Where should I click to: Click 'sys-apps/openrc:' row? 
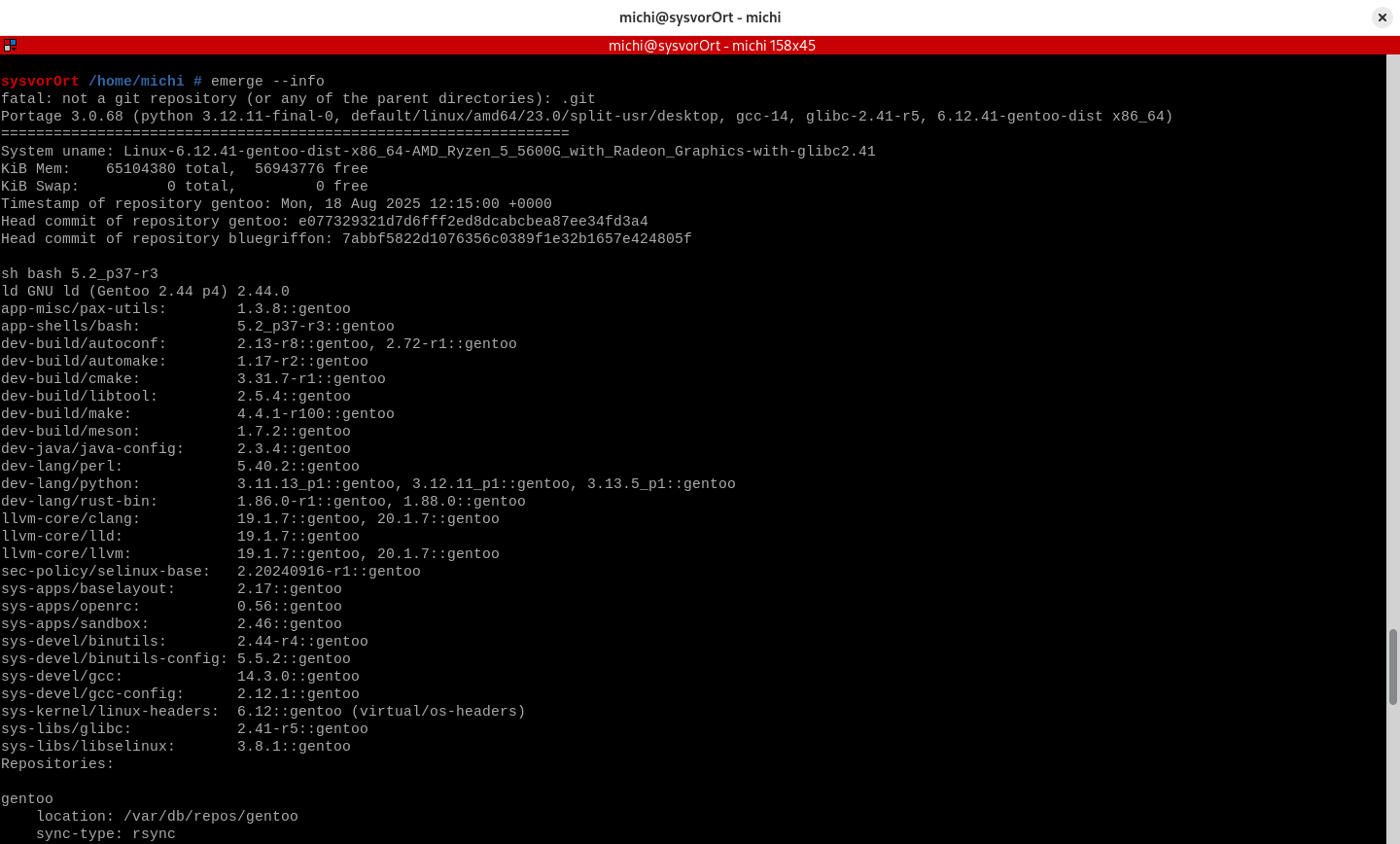tap(171, 607)
